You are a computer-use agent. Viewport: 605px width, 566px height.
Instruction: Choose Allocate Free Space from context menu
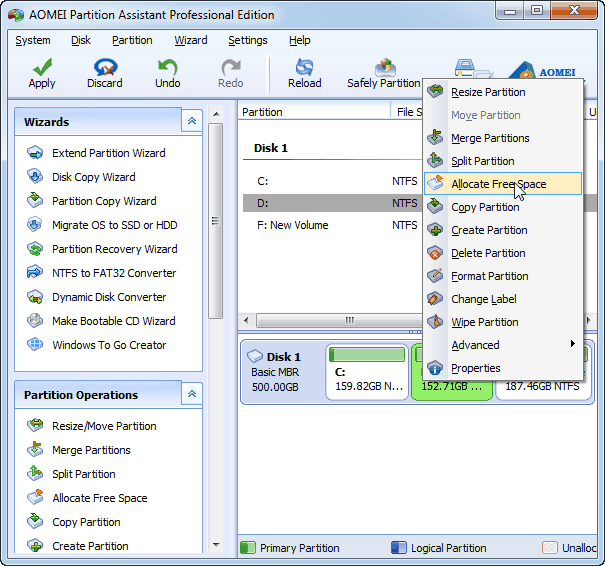pos(503,184)
